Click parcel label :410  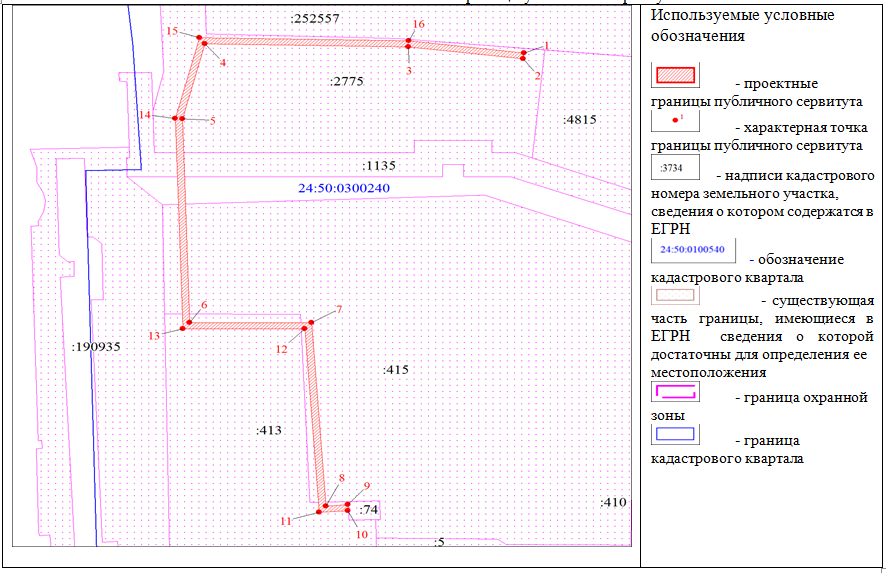pyautogui.click(x=613, y=502)
